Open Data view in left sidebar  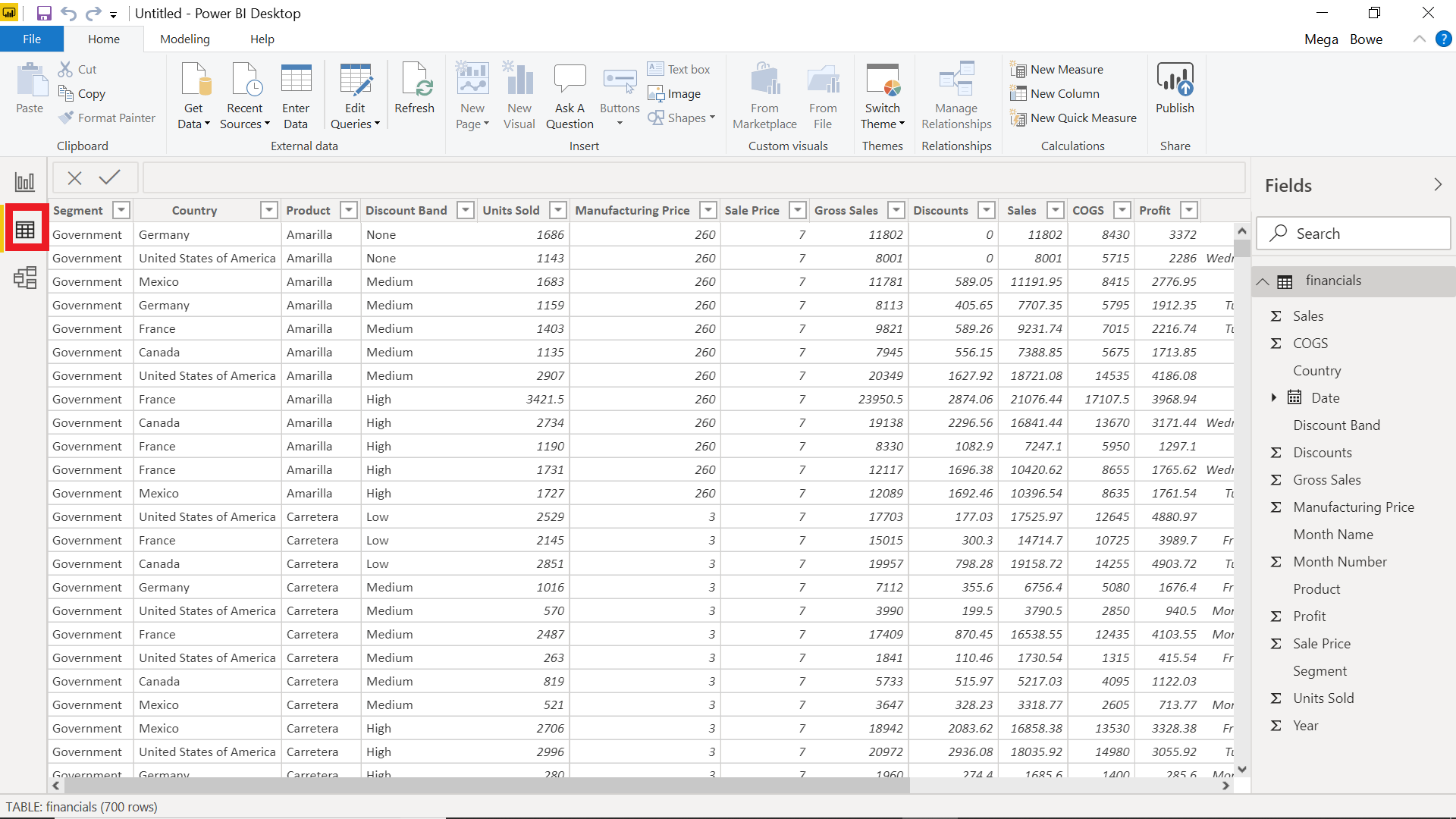[x=25, y=229]
